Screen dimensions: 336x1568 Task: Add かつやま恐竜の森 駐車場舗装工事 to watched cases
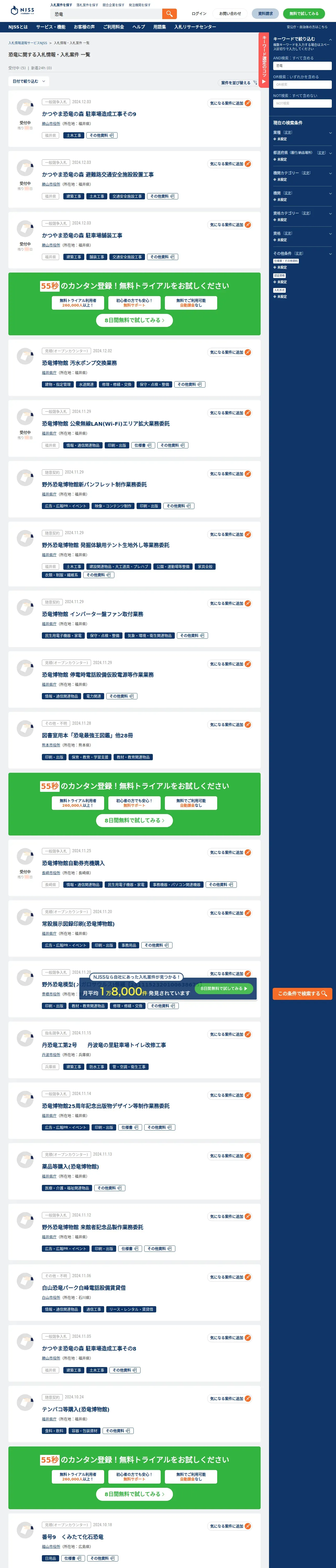click(x=231, y=224)
